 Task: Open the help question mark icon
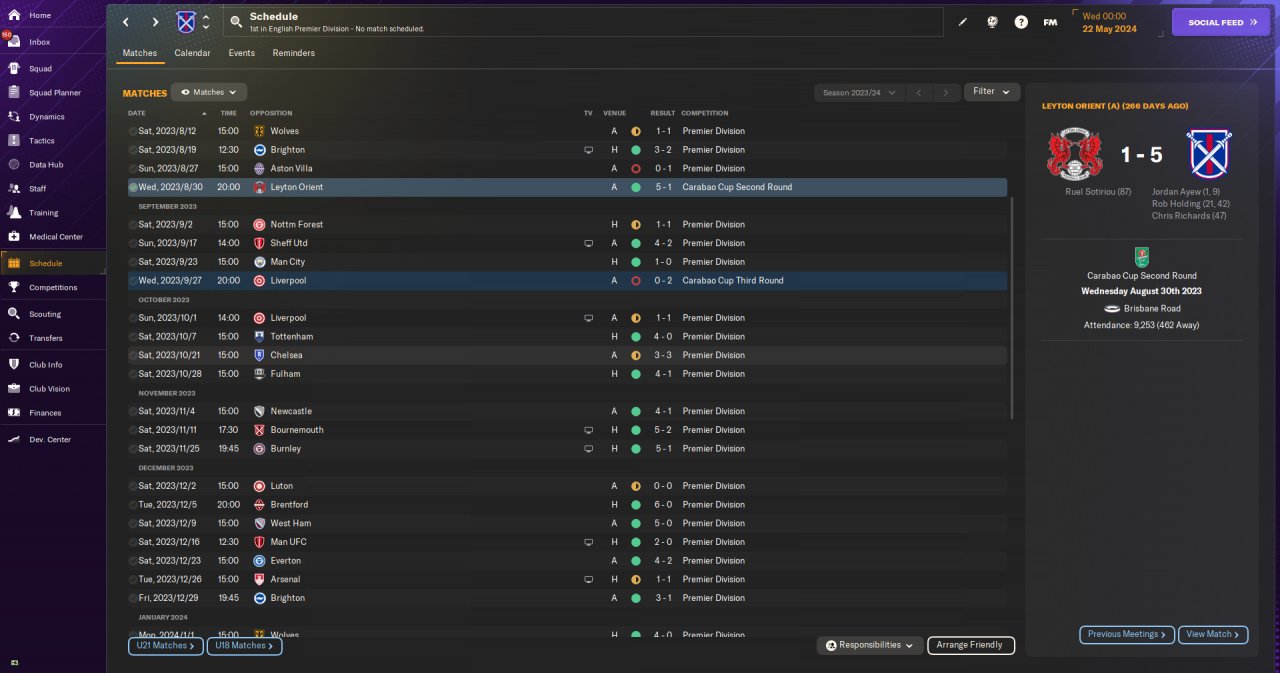click(1021, 22)
